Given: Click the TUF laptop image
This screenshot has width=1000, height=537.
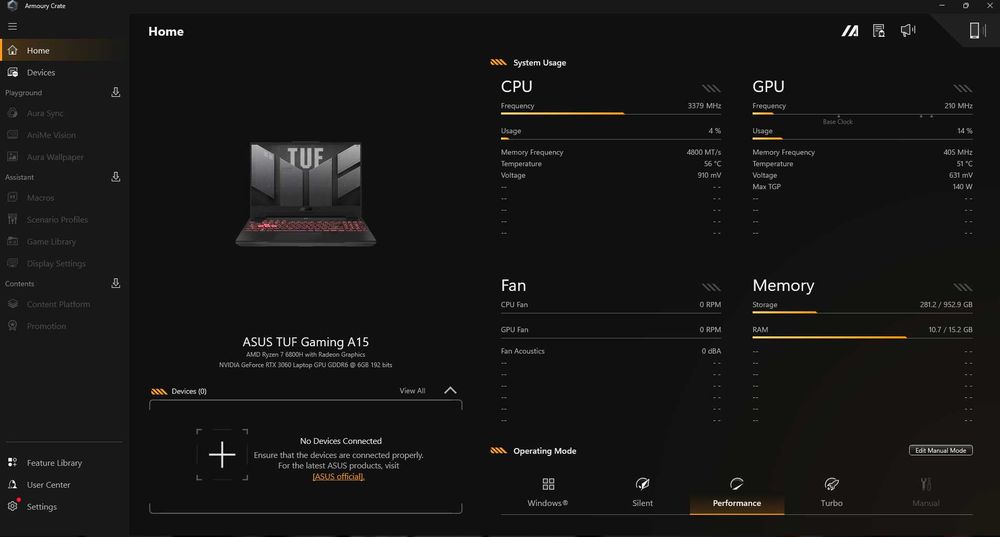Looking at the screenshot, I should click(305, 194).
